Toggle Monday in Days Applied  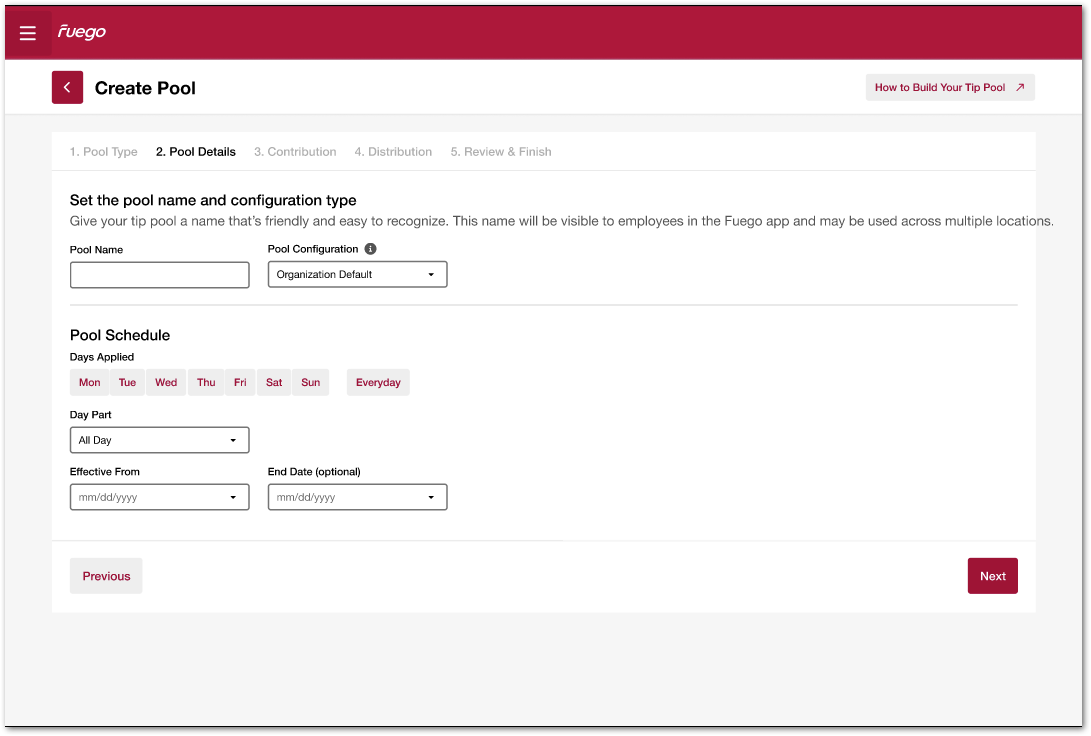point(90,382)
